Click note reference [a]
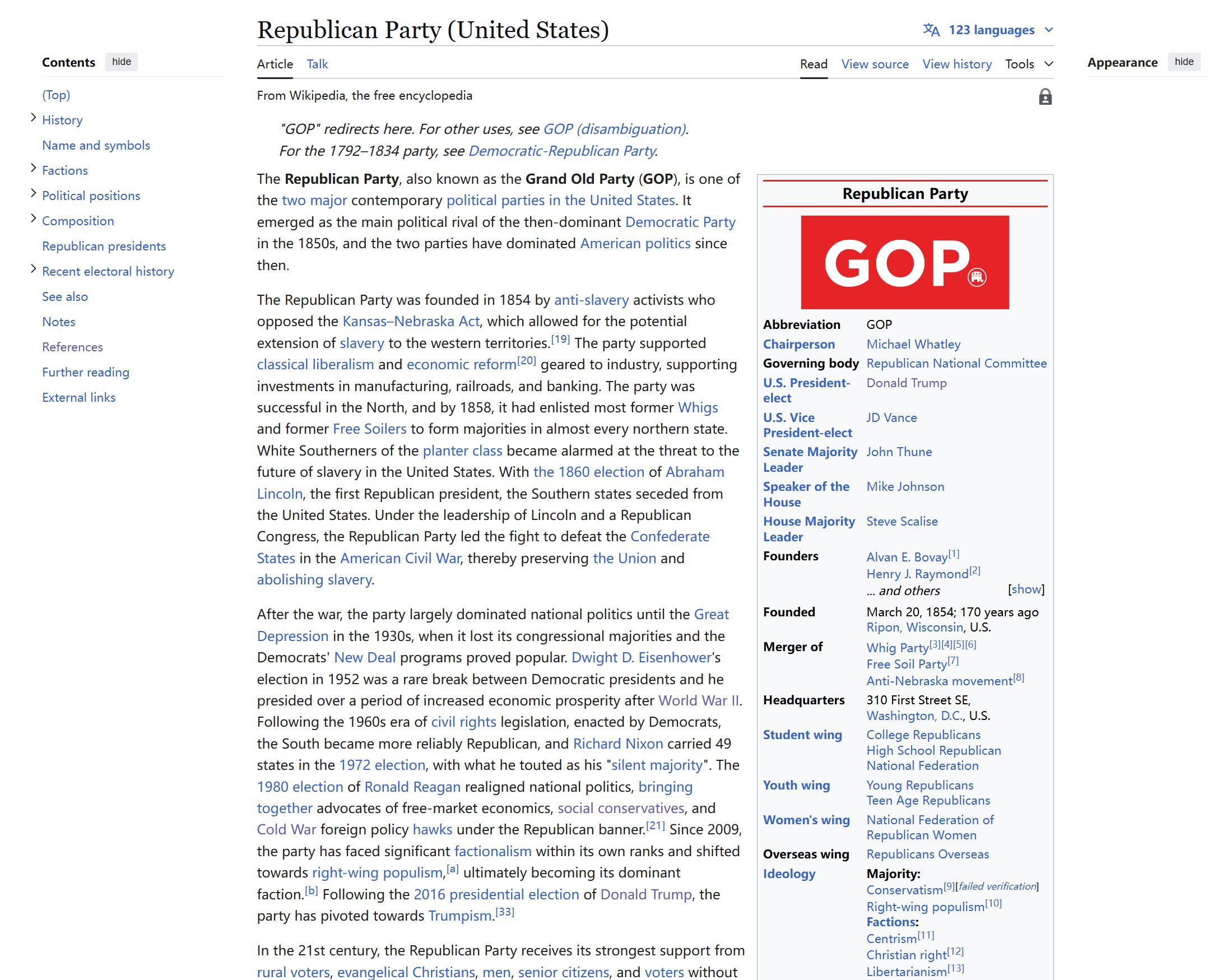This screenshot has height=980, width=1208. tap(453, 869)
